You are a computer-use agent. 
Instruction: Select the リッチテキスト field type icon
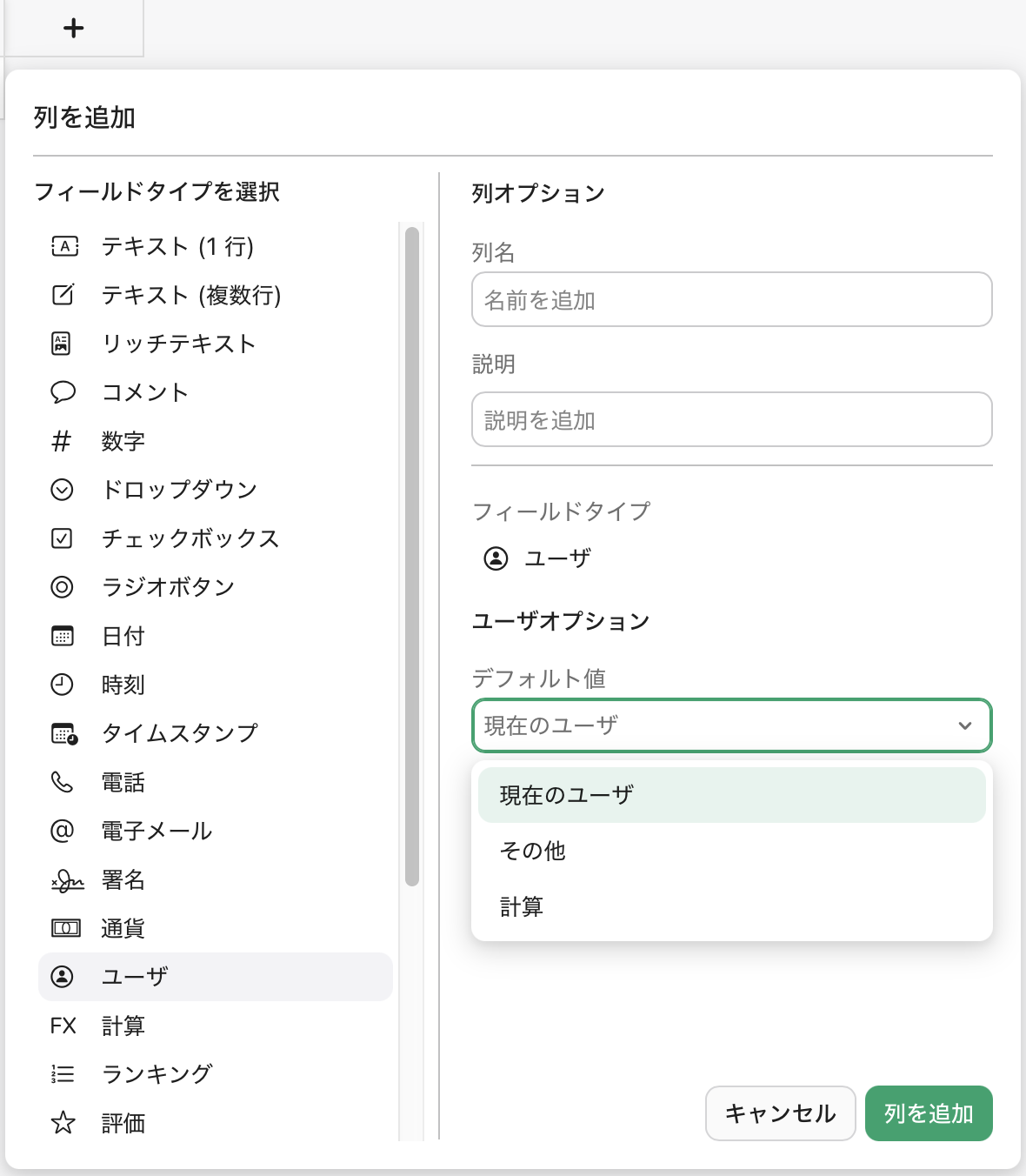tap(62, 344)
